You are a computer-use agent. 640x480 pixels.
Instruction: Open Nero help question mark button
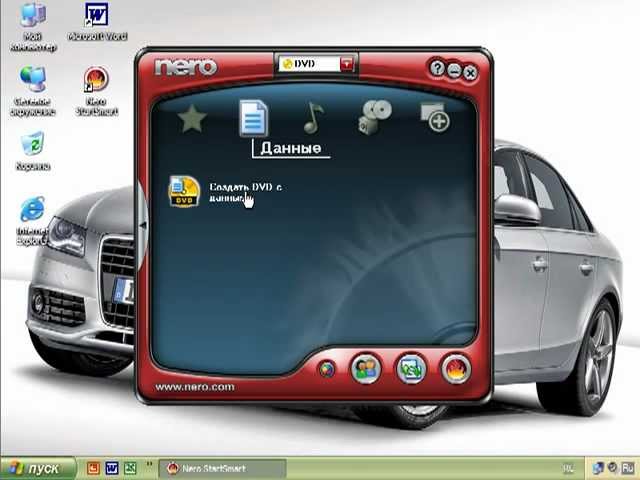[437, 68]
